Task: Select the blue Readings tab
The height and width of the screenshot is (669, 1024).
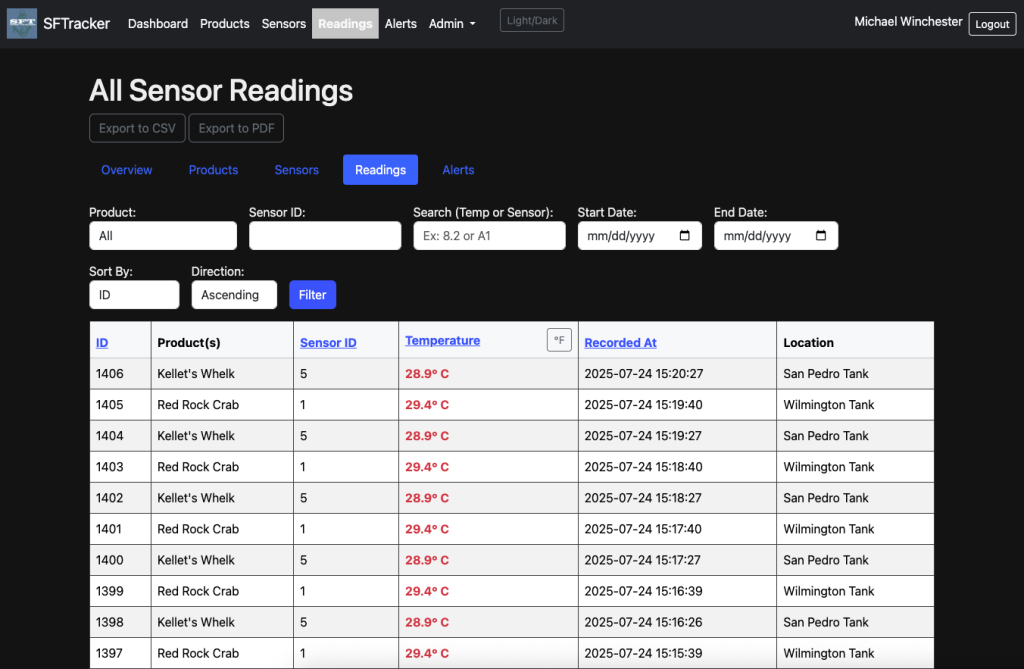Action: (380, 170)
